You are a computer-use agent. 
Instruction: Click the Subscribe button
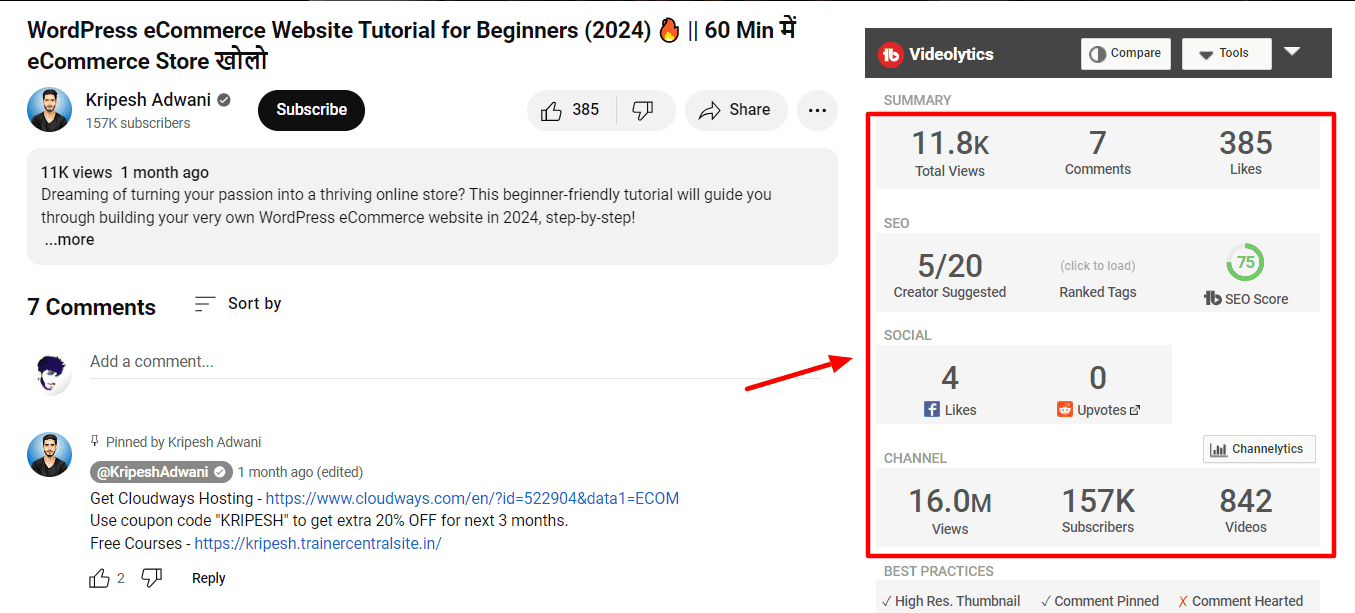tap(311, 110)
